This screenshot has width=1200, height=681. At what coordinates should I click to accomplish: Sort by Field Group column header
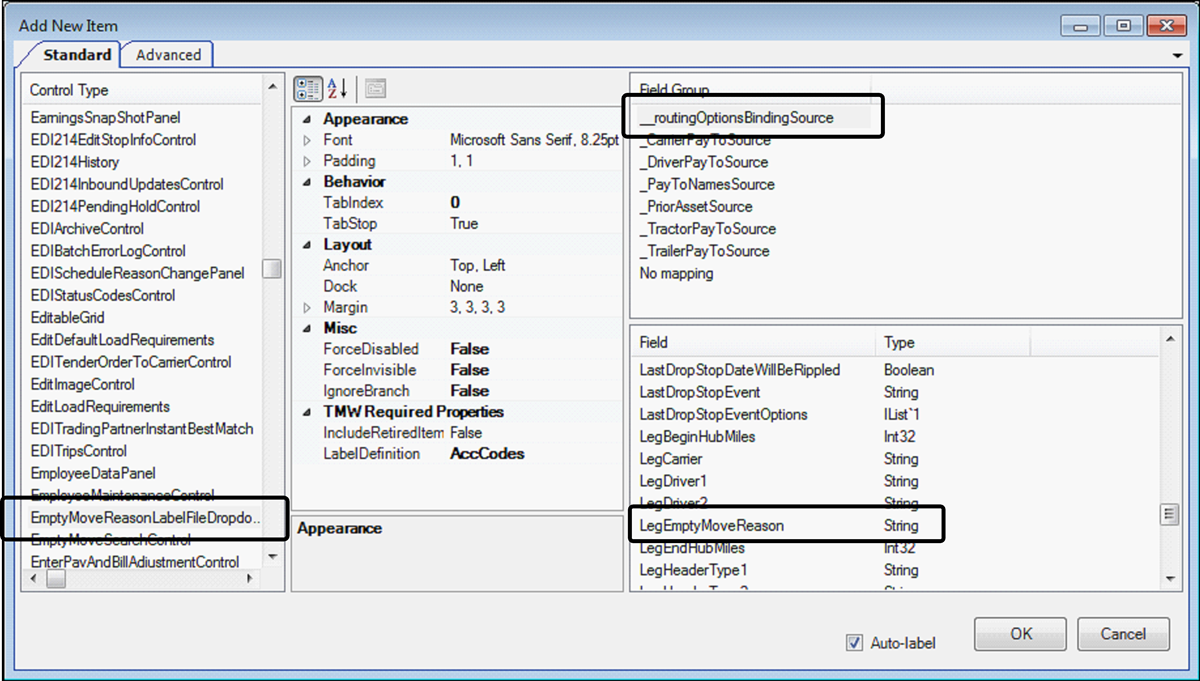tap(751, 90)
